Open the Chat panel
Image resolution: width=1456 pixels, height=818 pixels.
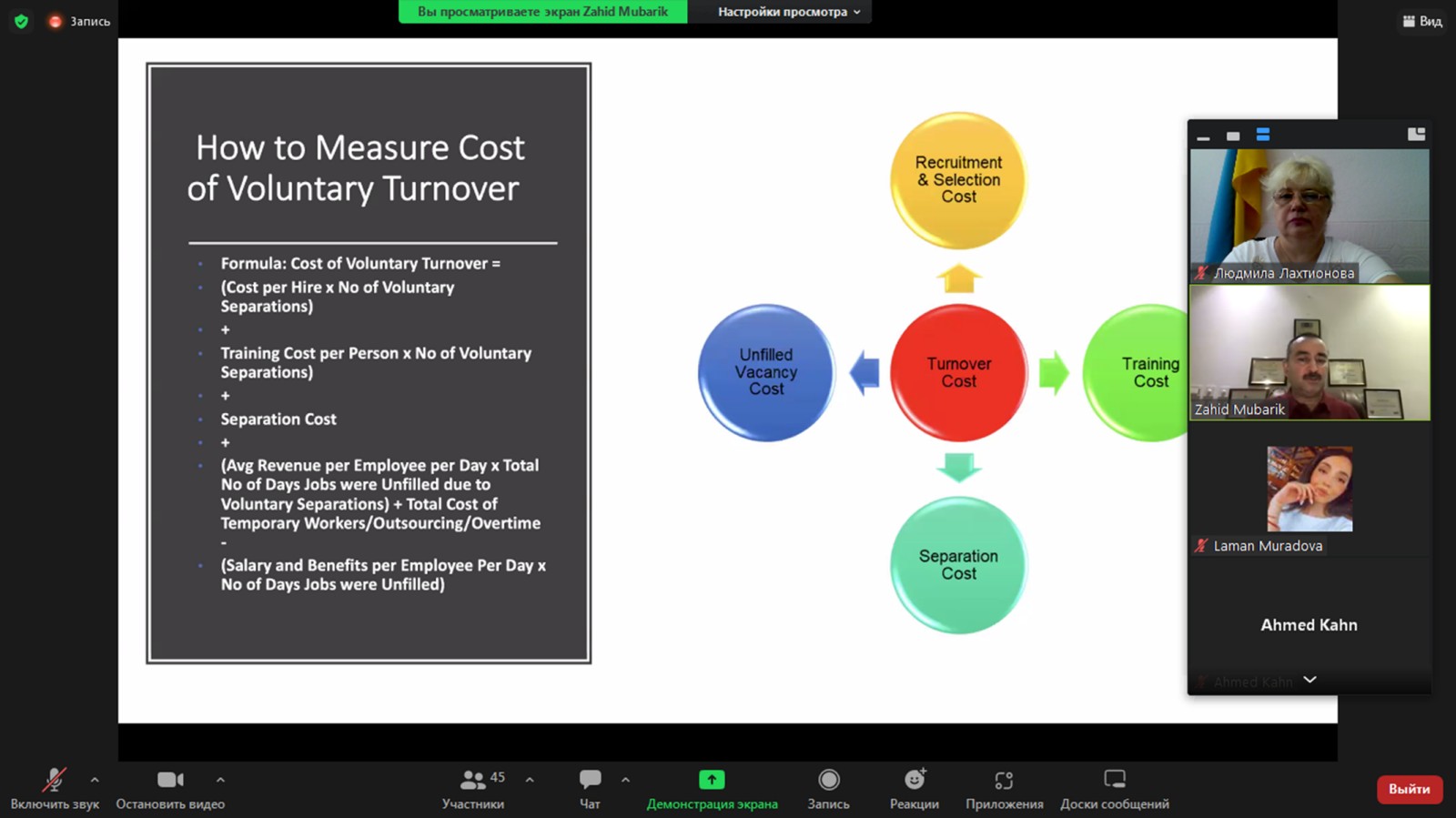[590, 788]
